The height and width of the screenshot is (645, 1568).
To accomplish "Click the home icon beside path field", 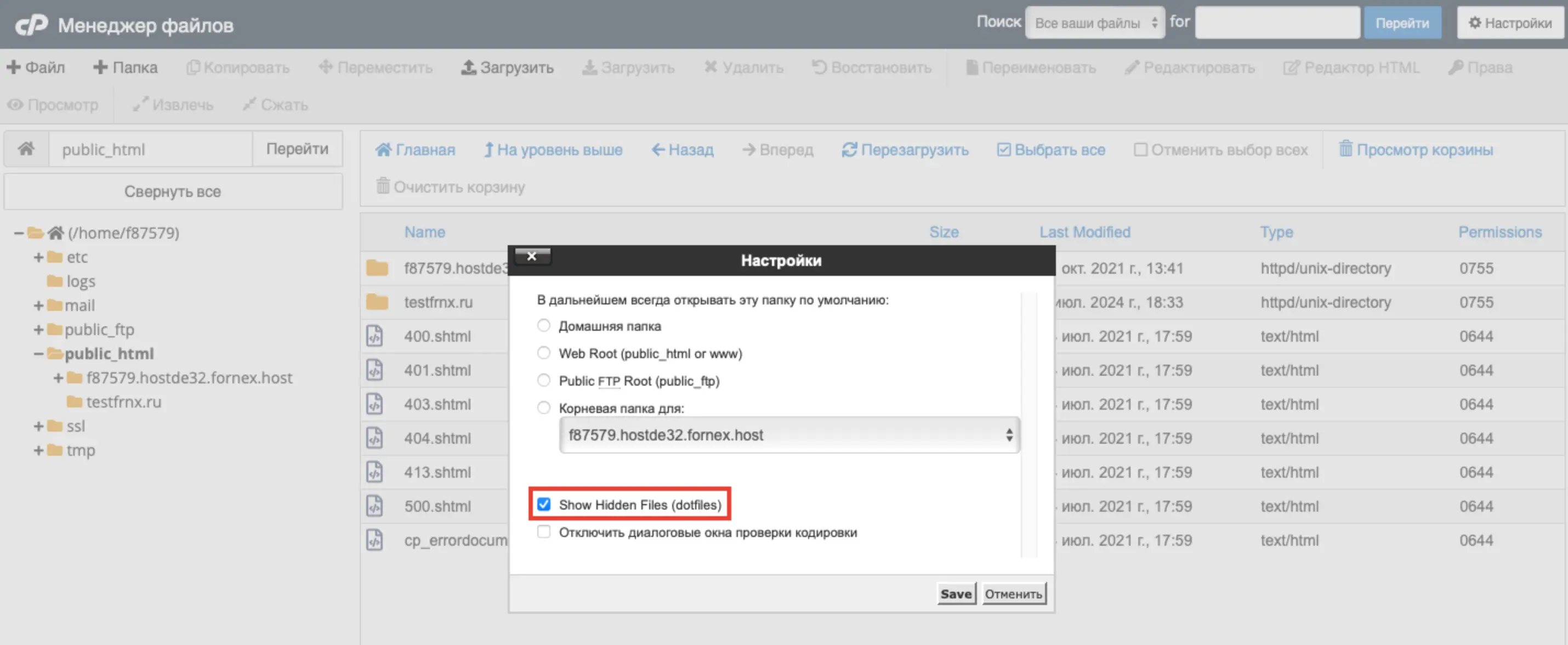I will (x=26, y=149).
